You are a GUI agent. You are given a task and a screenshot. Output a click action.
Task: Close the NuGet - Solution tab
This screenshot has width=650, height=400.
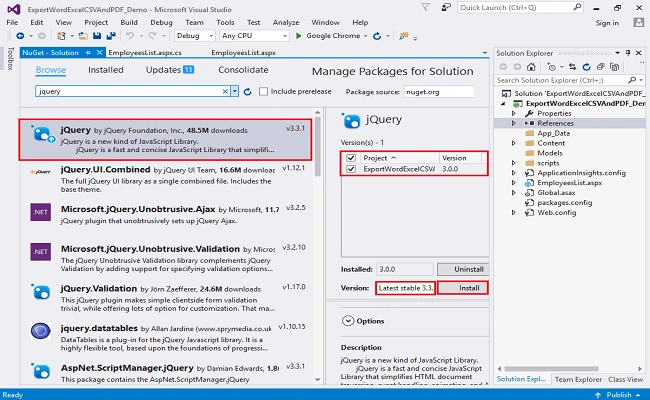pos(99,53)
